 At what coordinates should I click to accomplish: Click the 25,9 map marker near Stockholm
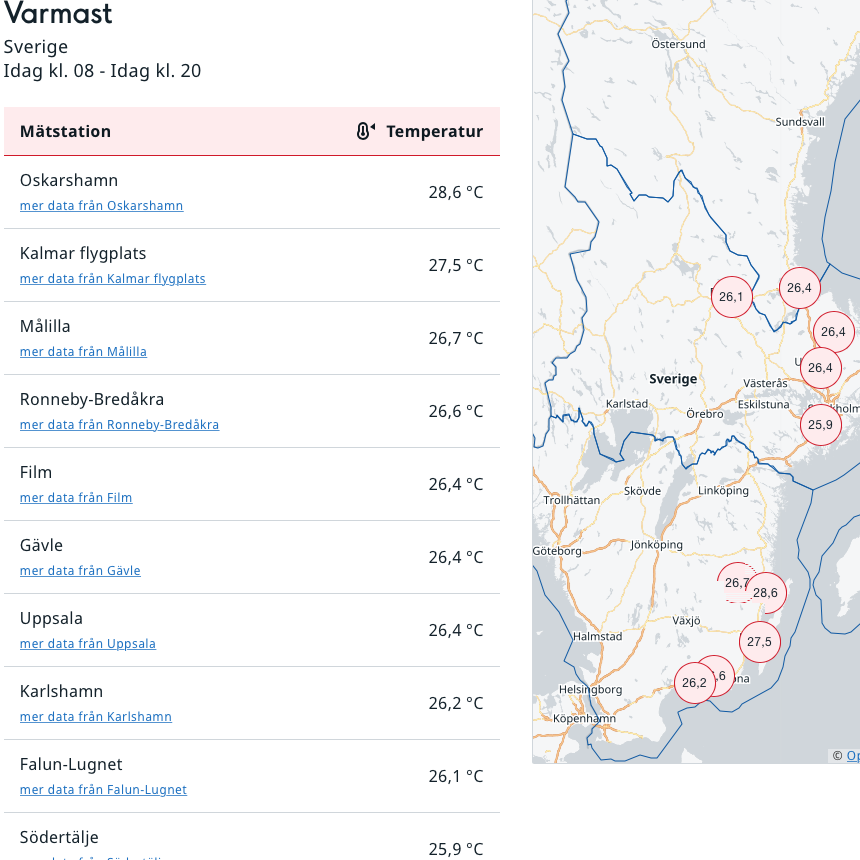coord(821,425)
